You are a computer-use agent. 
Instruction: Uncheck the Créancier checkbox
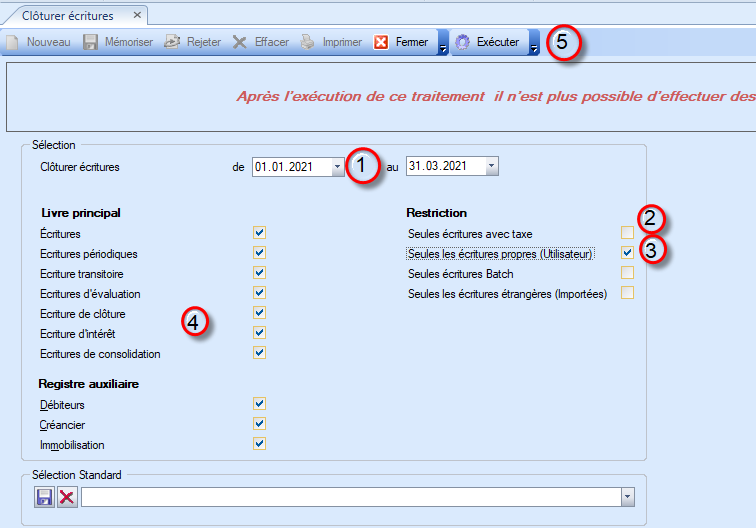tap(259, 424)
